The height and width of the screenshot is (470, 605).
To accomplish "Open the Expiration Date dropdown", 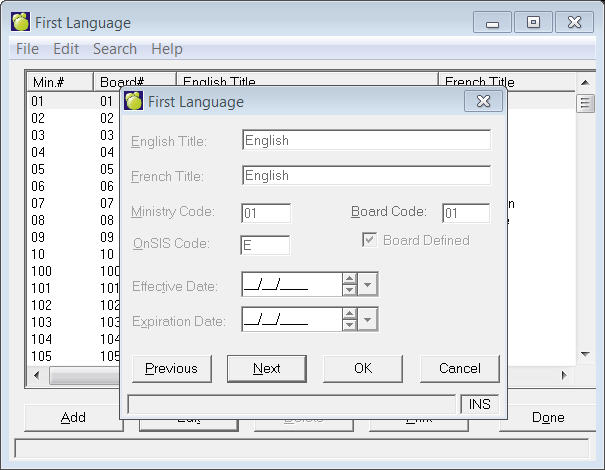I will 368,320.
